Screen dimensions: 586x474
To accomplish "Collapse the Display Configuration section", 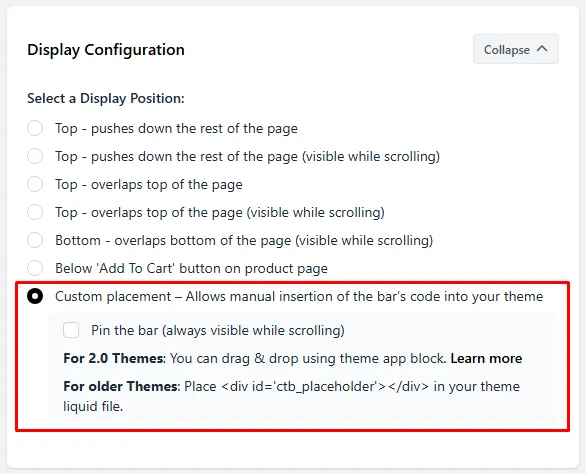I will tap(516, 49).
